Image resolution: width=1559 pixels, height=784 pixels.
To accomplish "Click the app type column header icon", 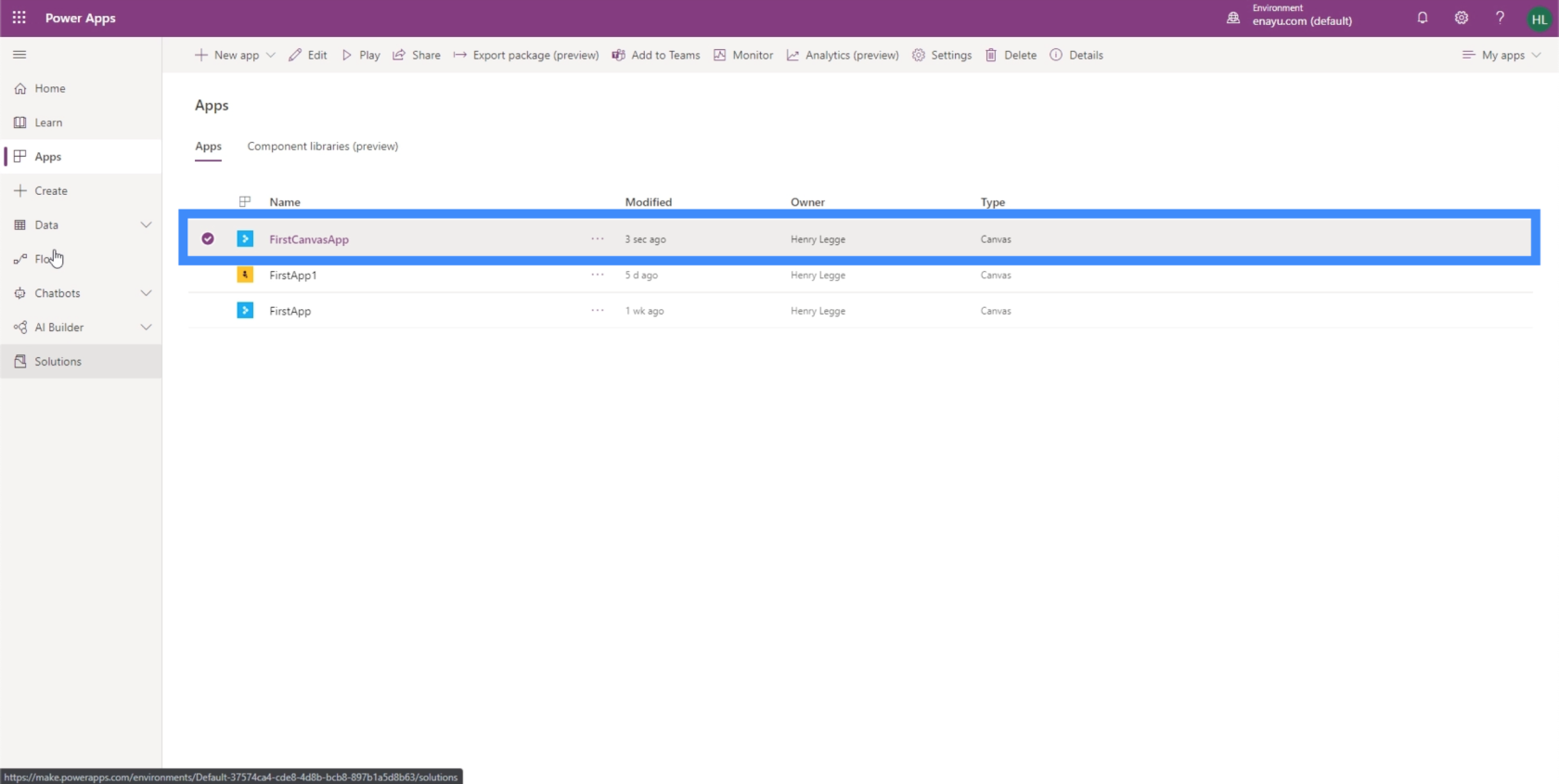I will pos(245,201).
